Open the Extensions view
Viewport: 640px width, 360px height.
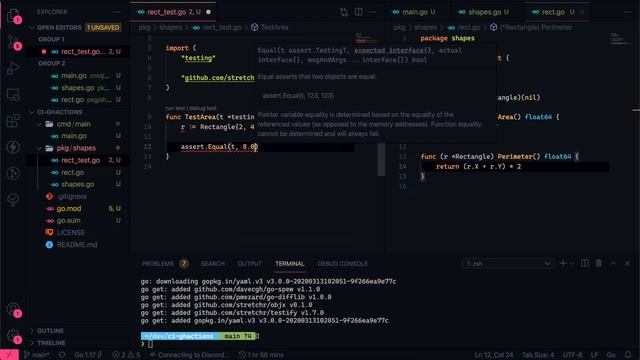tap(13, 121)
